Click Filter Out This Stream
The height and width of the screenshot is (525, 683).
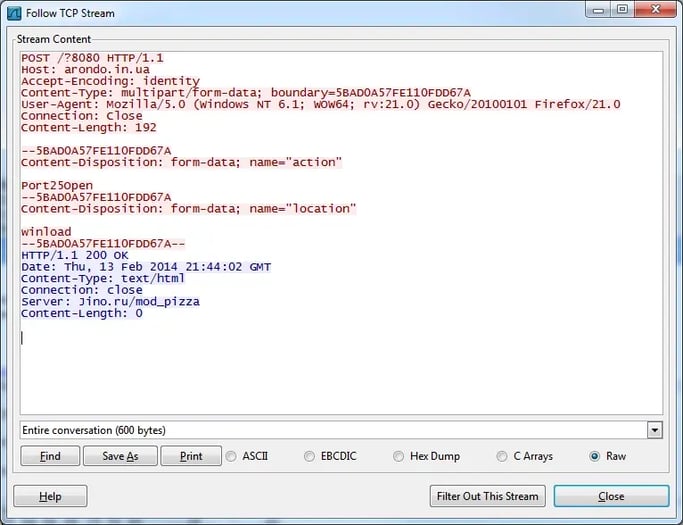(x=486, y=496)
